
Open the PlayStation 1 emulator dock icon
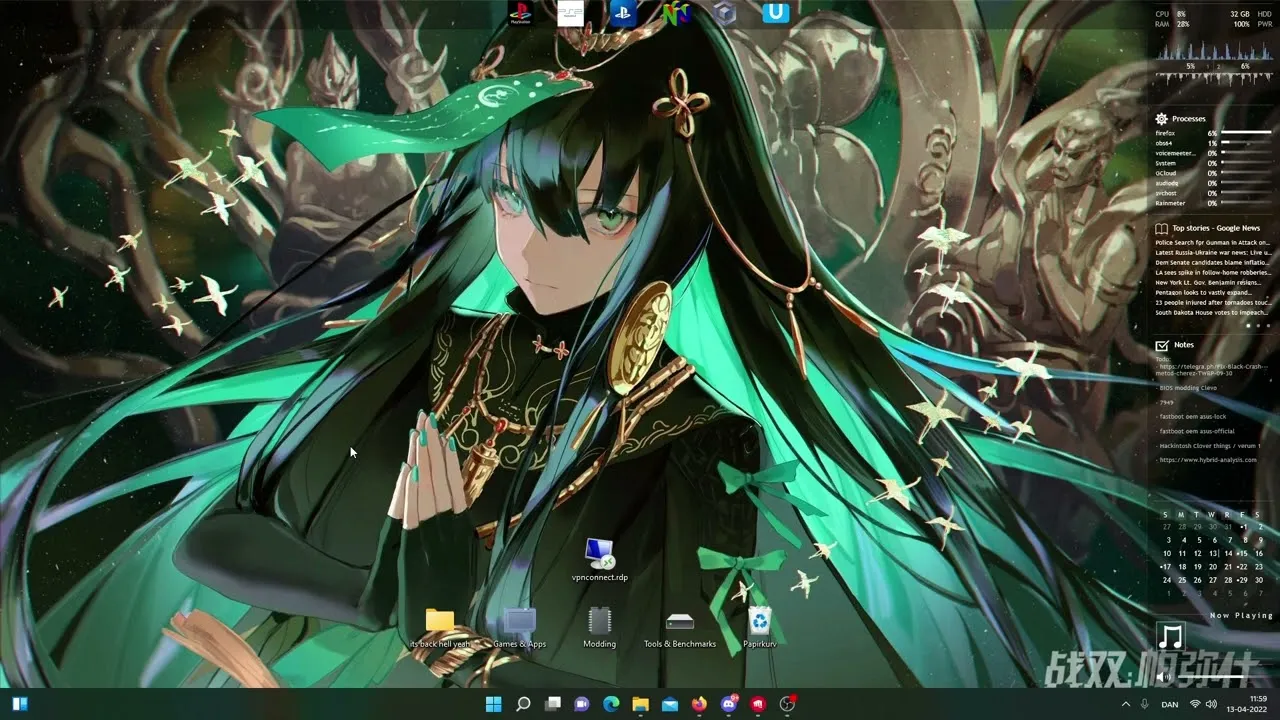pyautogui.click(x=520, y=13)
